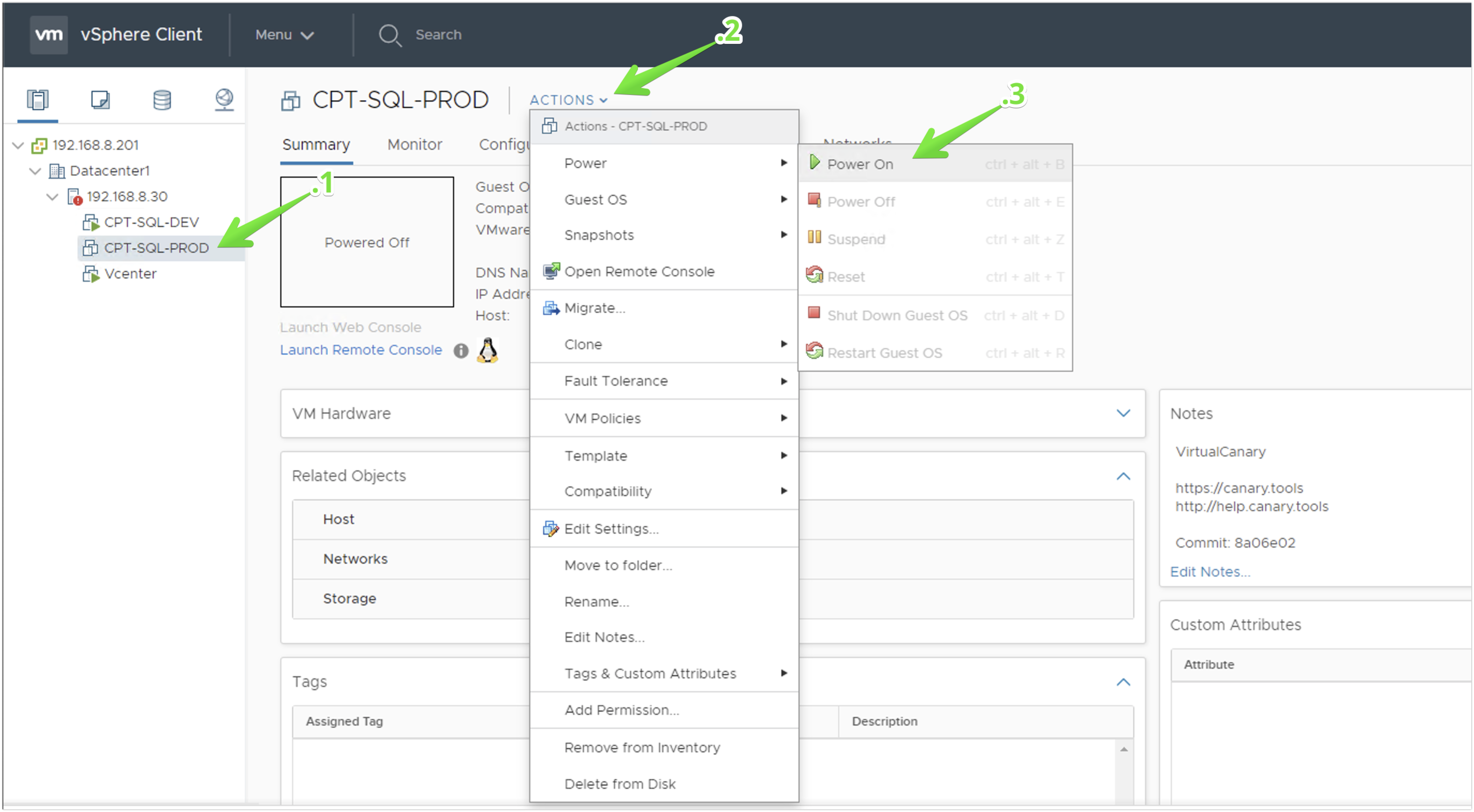Viewport: 1474px width, 812px height.
Task: Open the VMs and Templates view icon
Action: (x=100, y=99)
